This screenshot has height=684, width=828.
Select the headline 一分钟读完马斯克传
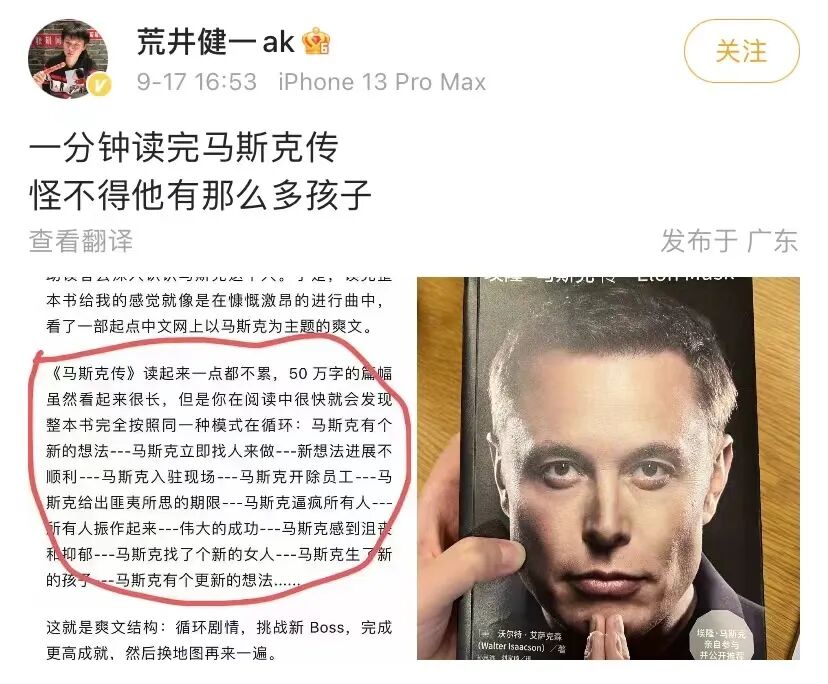[x=184, y=147]
